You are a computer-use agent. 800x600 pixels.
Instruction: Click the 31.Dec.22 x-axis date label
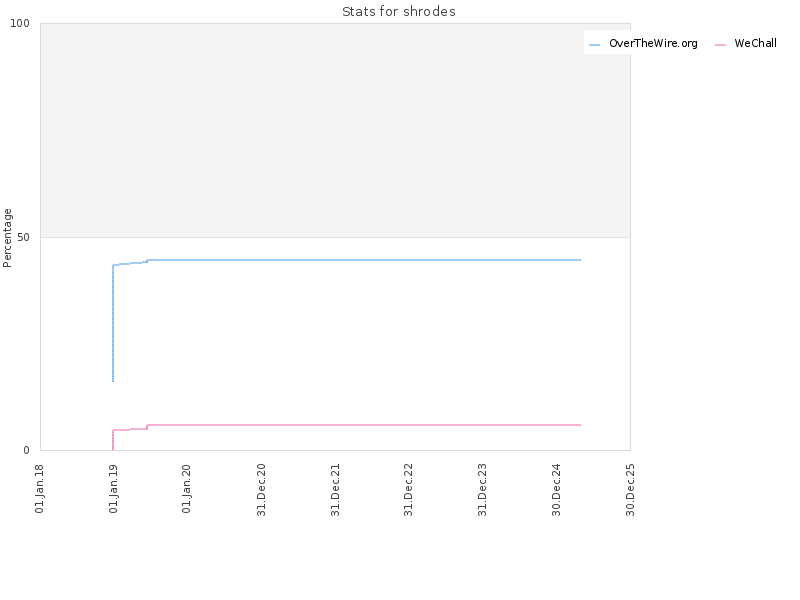click(409, 490)
